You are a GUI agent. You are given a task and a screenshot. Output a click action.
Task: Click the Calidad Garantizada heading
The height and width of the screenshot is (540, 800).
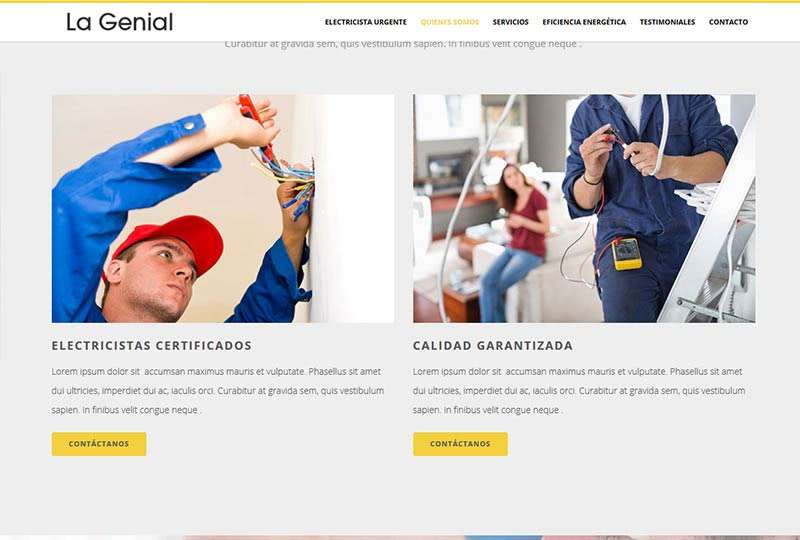493,346
